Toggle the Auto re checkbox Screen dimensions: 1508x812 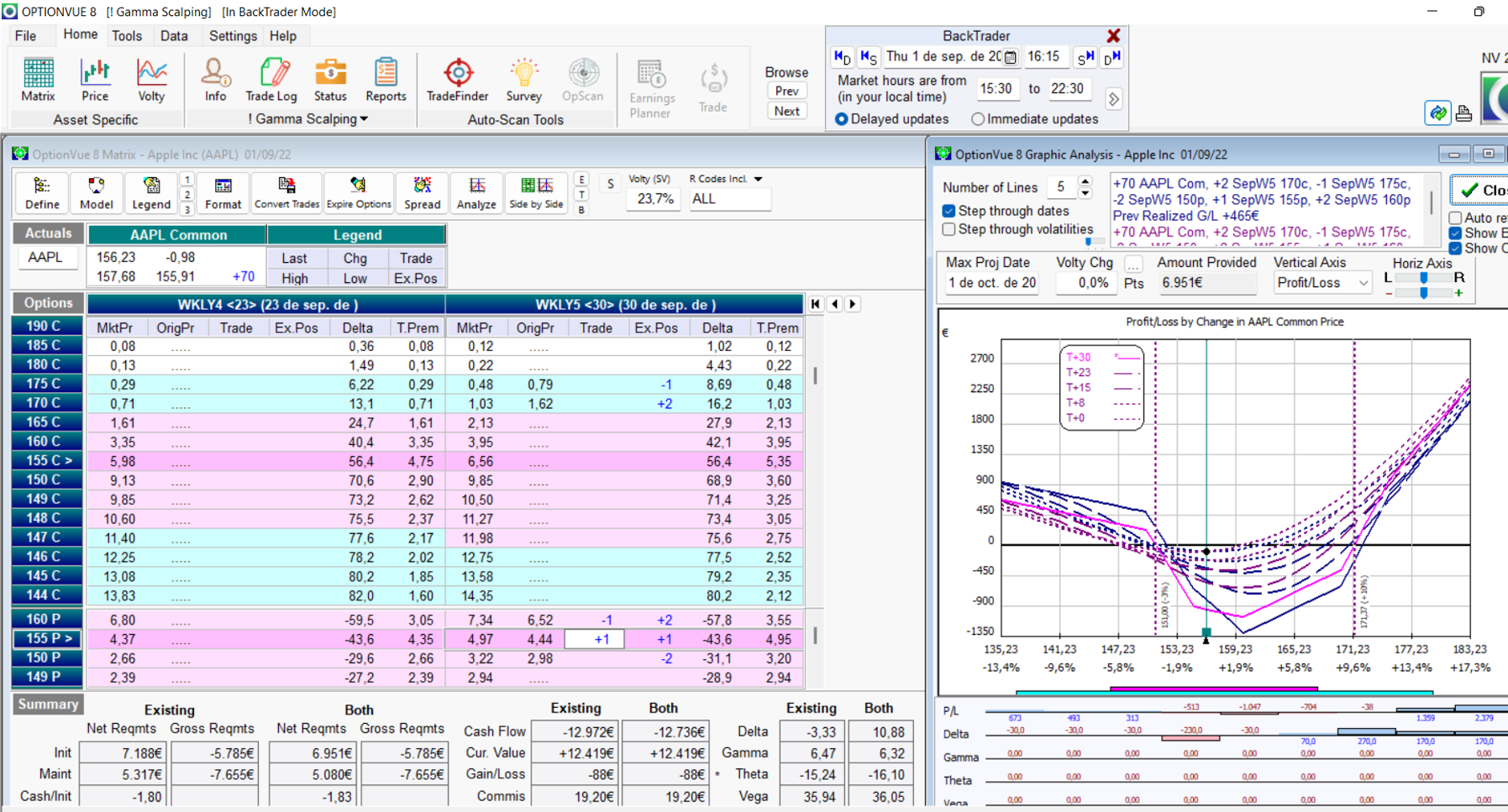point(1456,217)
